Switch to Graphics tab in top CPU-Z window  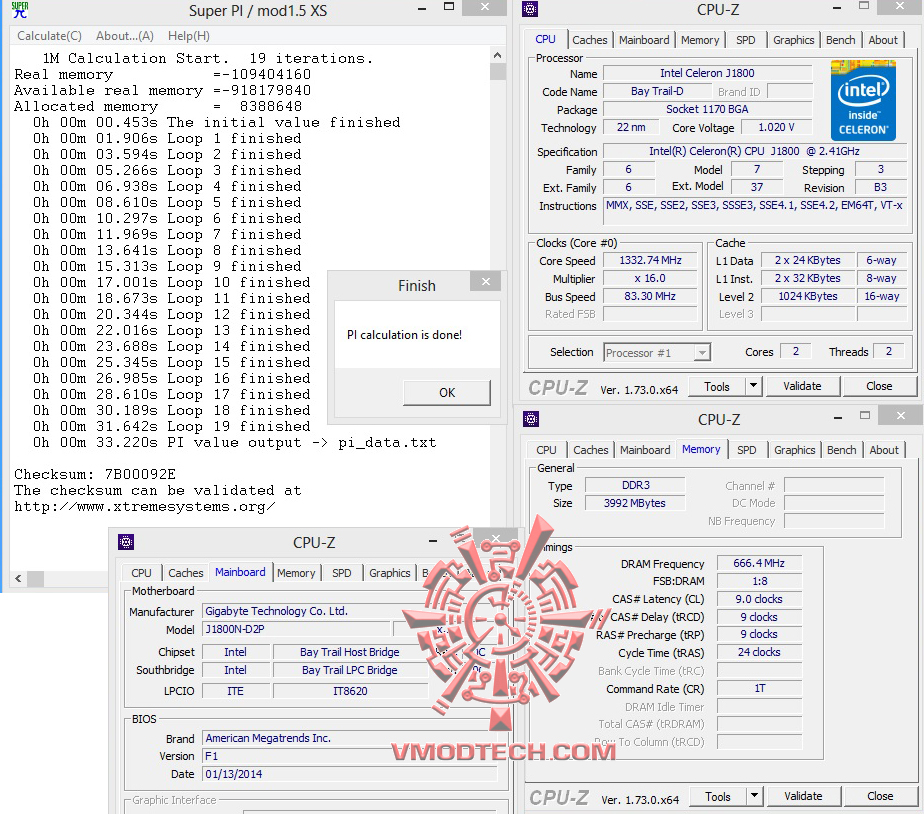point(793,40)
